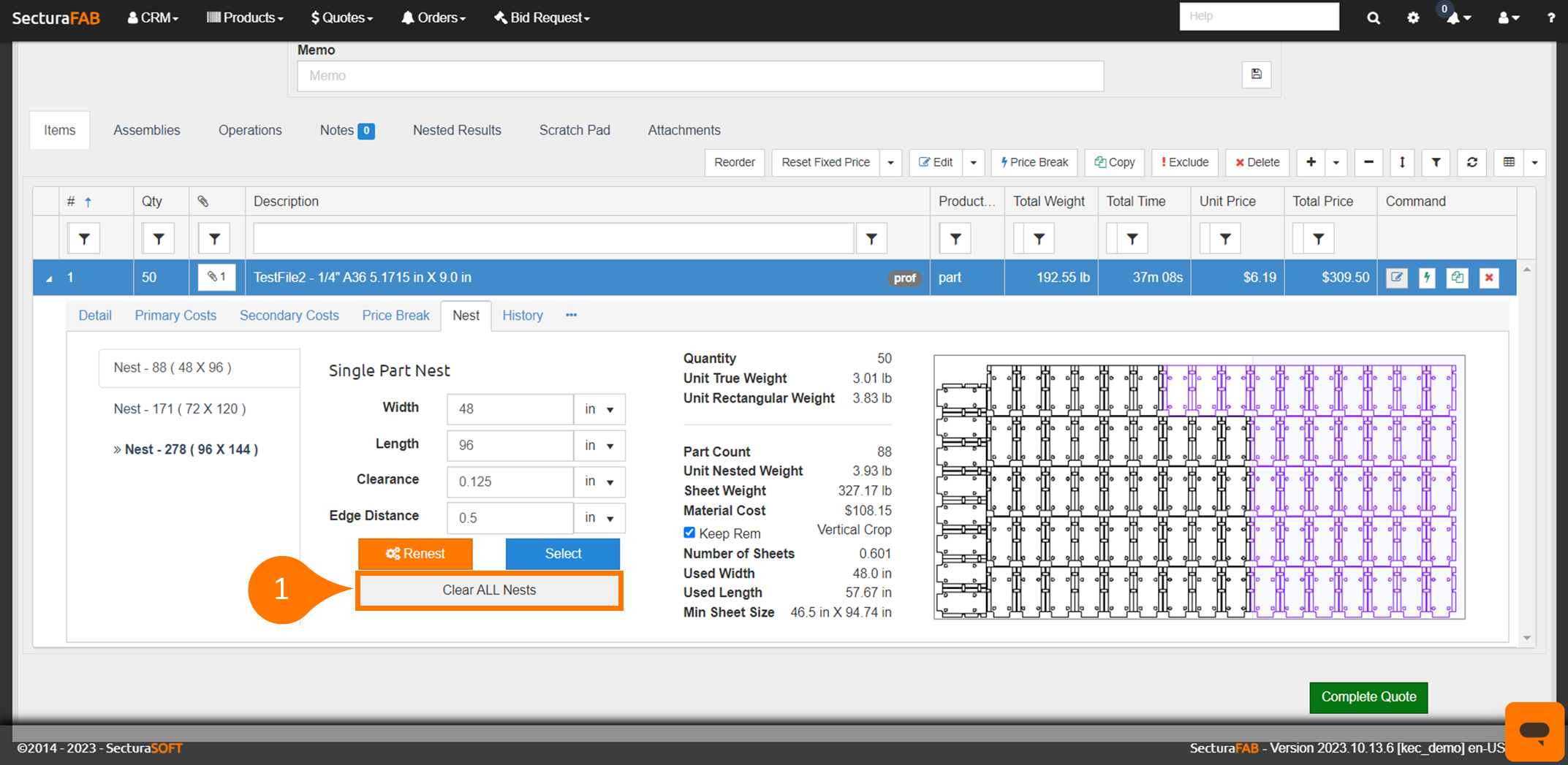
Task: Collapse row 1 using the expand triangle
Action: pos(49,278)
